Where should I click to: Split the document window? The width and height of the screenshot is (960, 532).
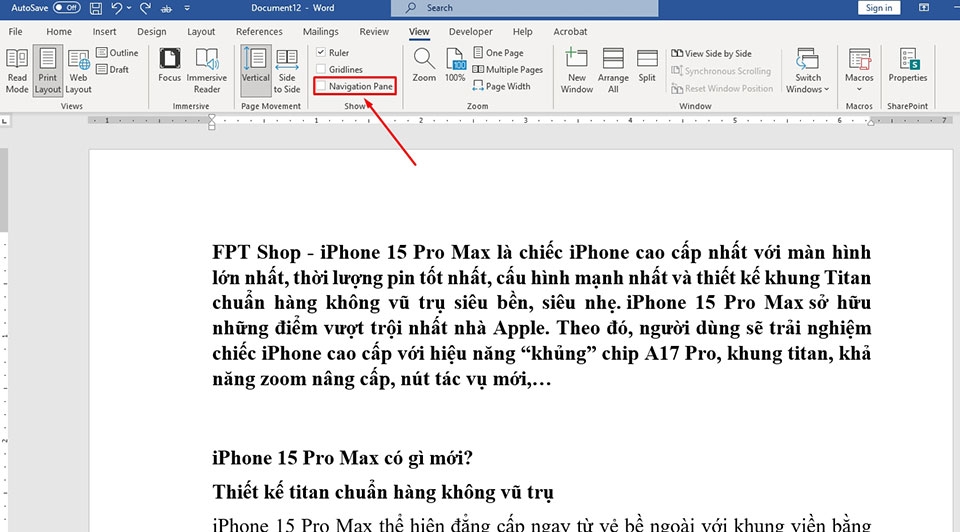click(647, 65)
